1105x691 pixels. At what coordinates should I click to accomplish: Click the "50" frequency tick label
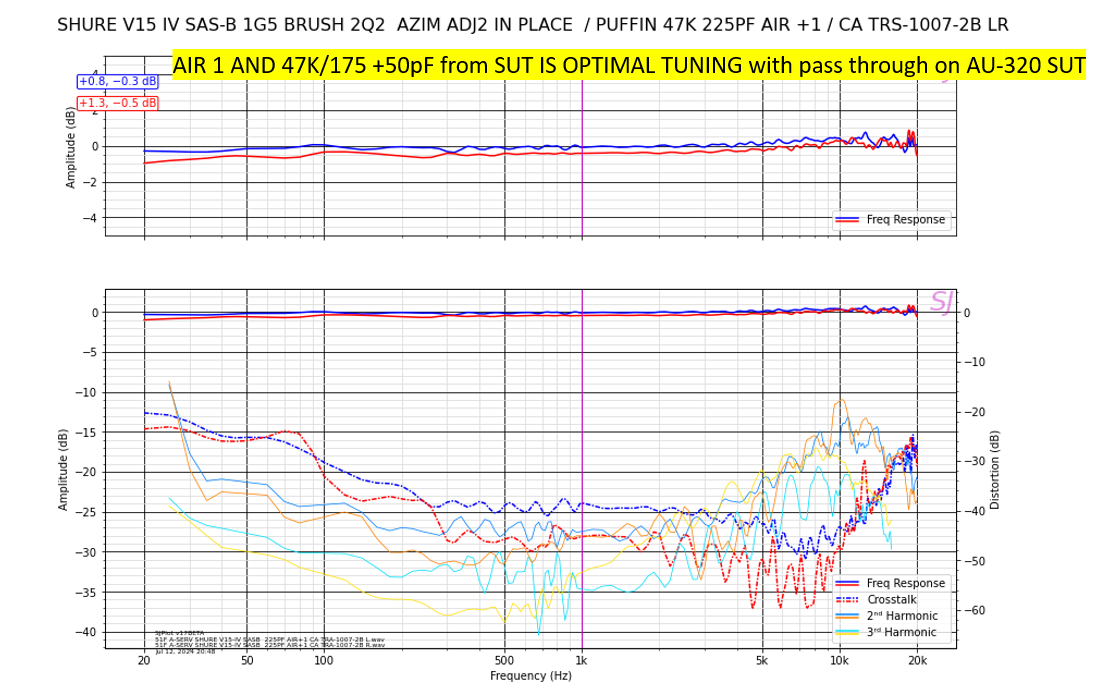247,661
